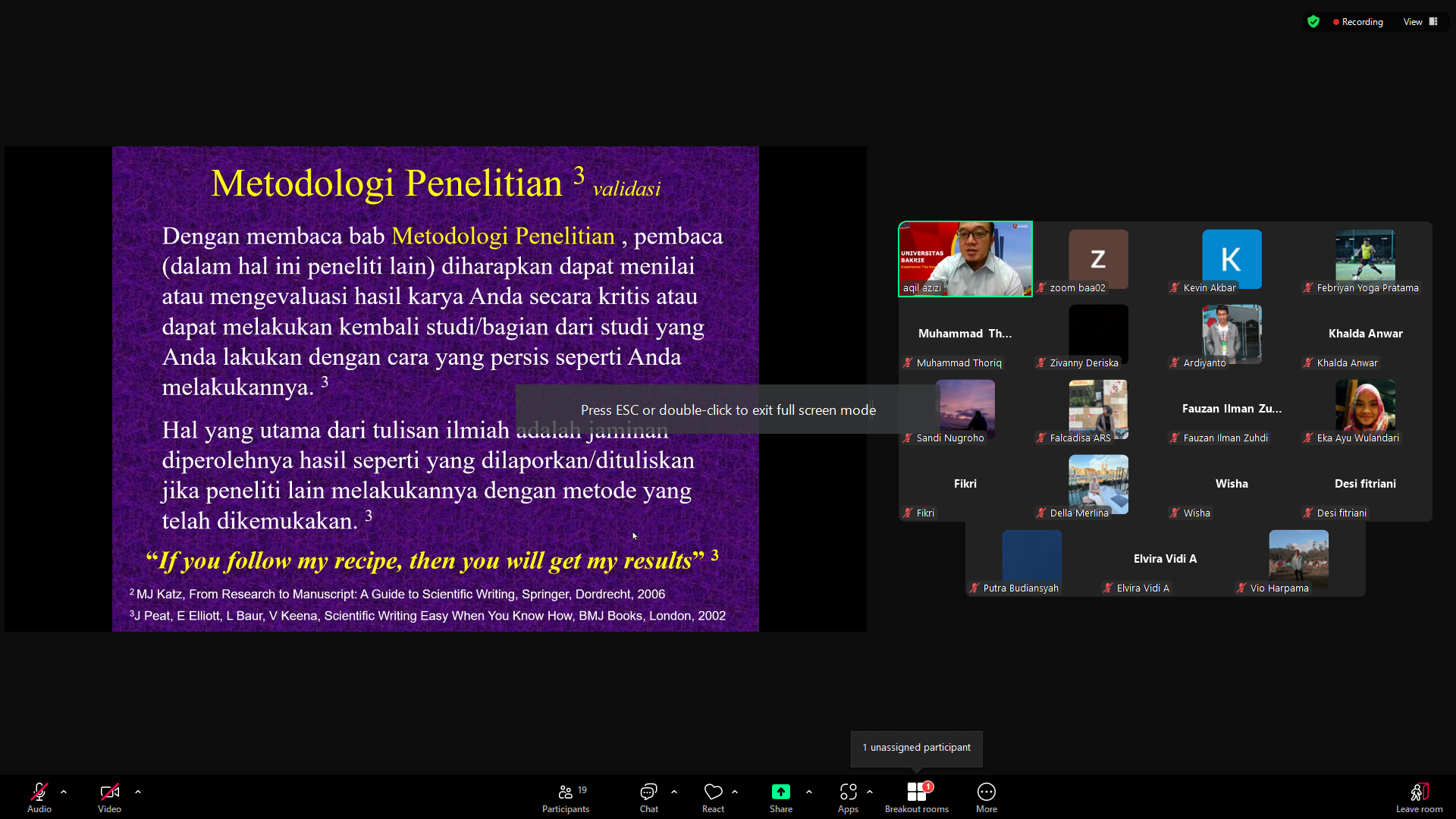Screen dimensions: 1456x819
Task: Select Falcadisa ARS participant tile
Action: click(x=1099, y=409)
